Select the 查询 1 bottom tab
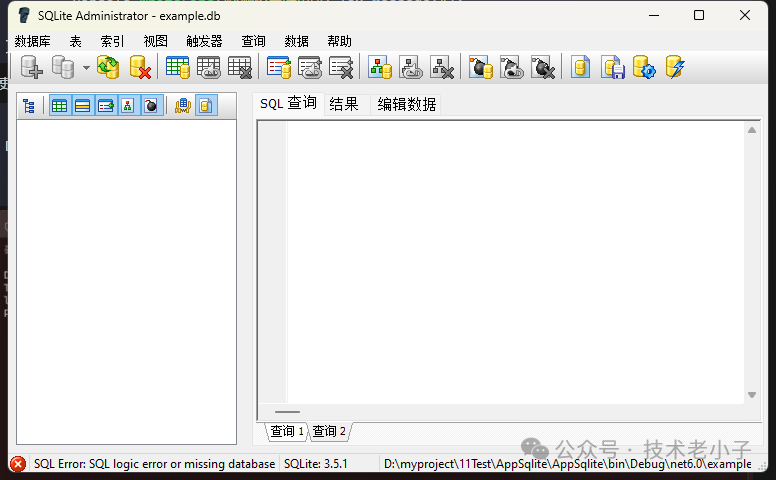 click(287, 431)
